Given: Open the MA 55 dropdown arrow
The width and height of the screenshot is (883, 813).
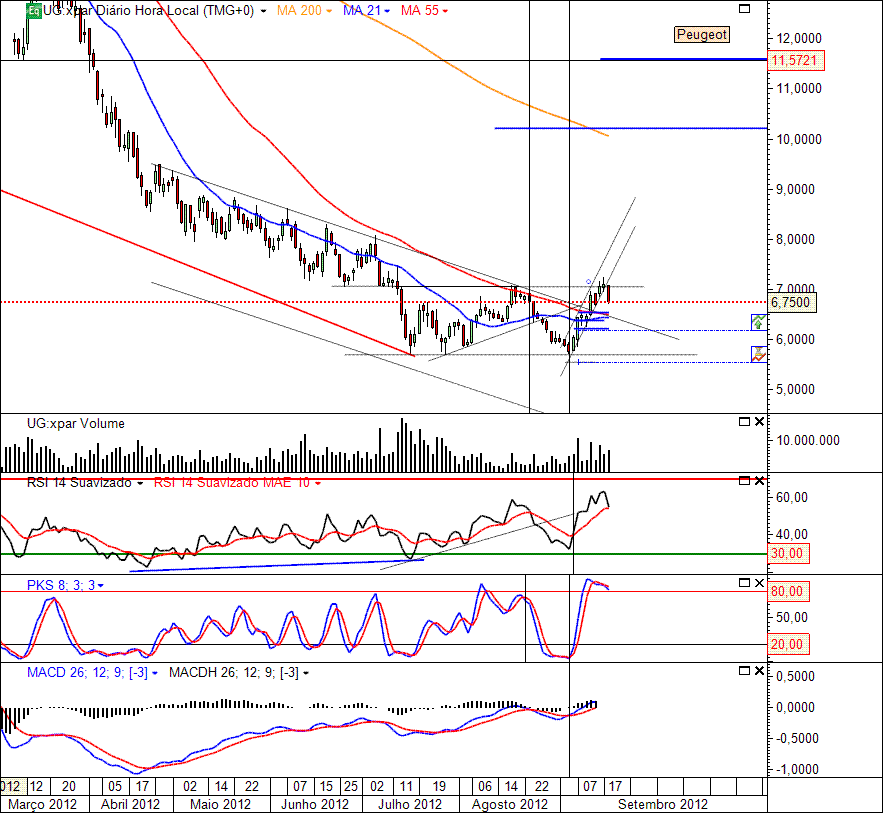Looking at the screenshot, I should tap(445, 11).
